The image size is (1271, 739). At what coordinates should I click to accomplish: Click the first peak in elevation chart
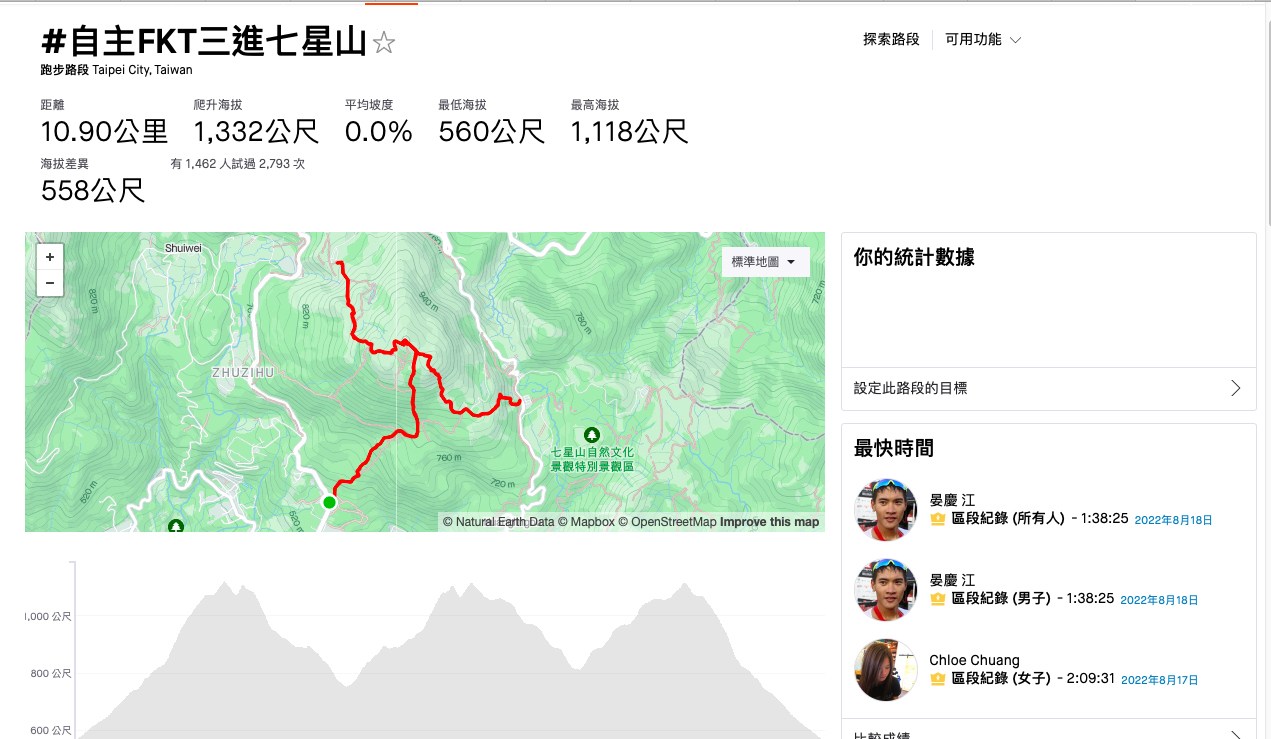[x=224, y=582]
